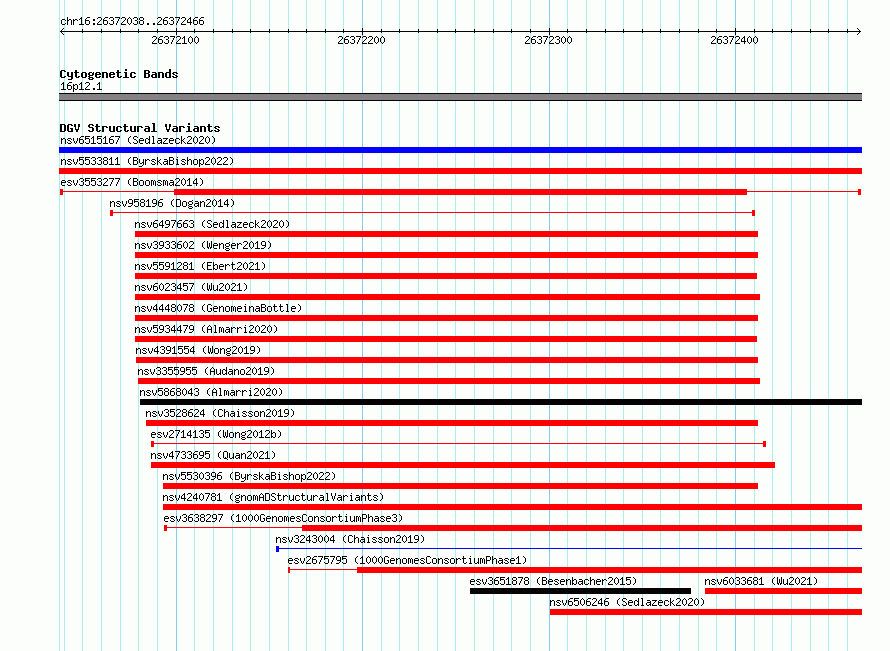Click nsv4733695 (Quan2021) label

coord(213,455)
